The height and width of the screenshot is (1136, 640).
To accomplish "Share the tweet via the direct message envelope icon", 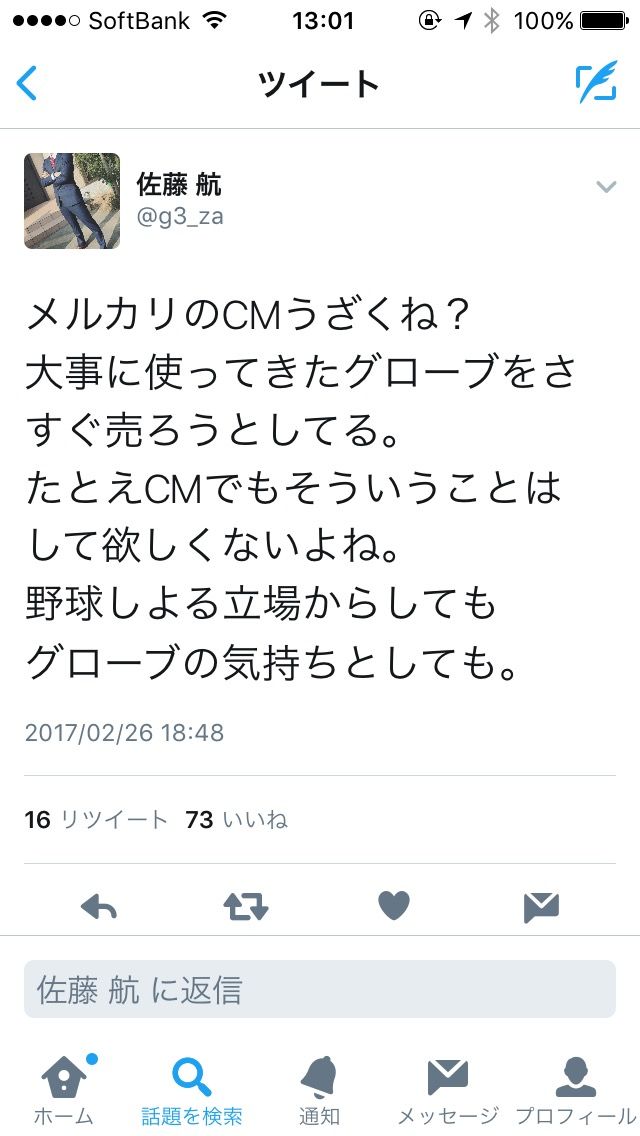I will point(541,907).
